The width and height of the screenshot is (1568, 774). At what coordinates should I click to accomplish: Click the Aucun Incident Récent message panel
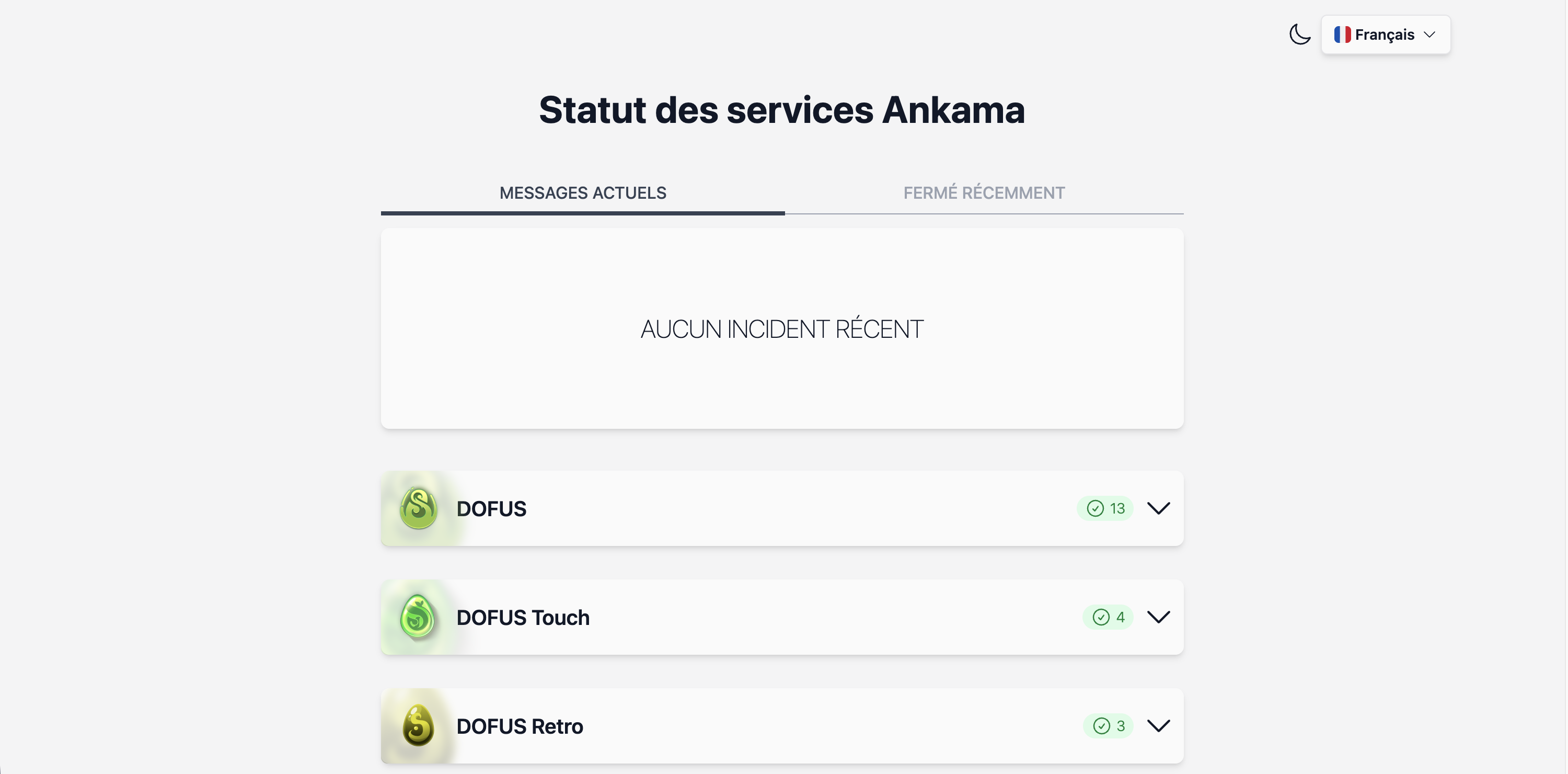[x=782, y=328]
